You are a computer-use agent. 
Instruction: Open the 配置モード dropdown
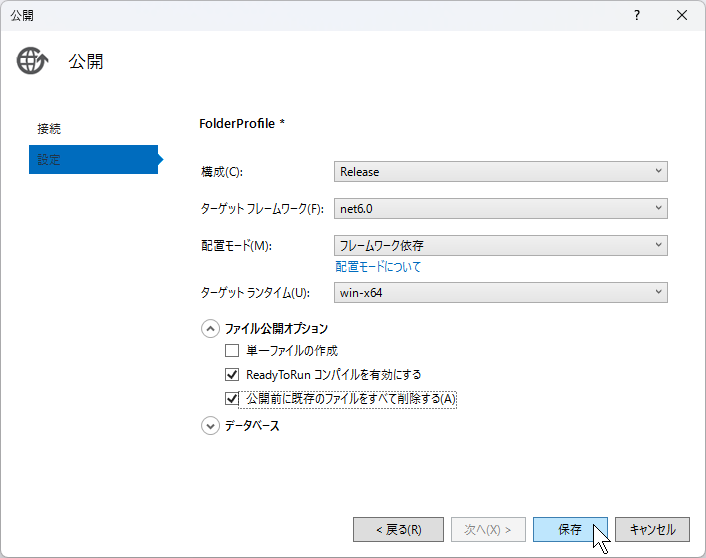click(501, 245)
